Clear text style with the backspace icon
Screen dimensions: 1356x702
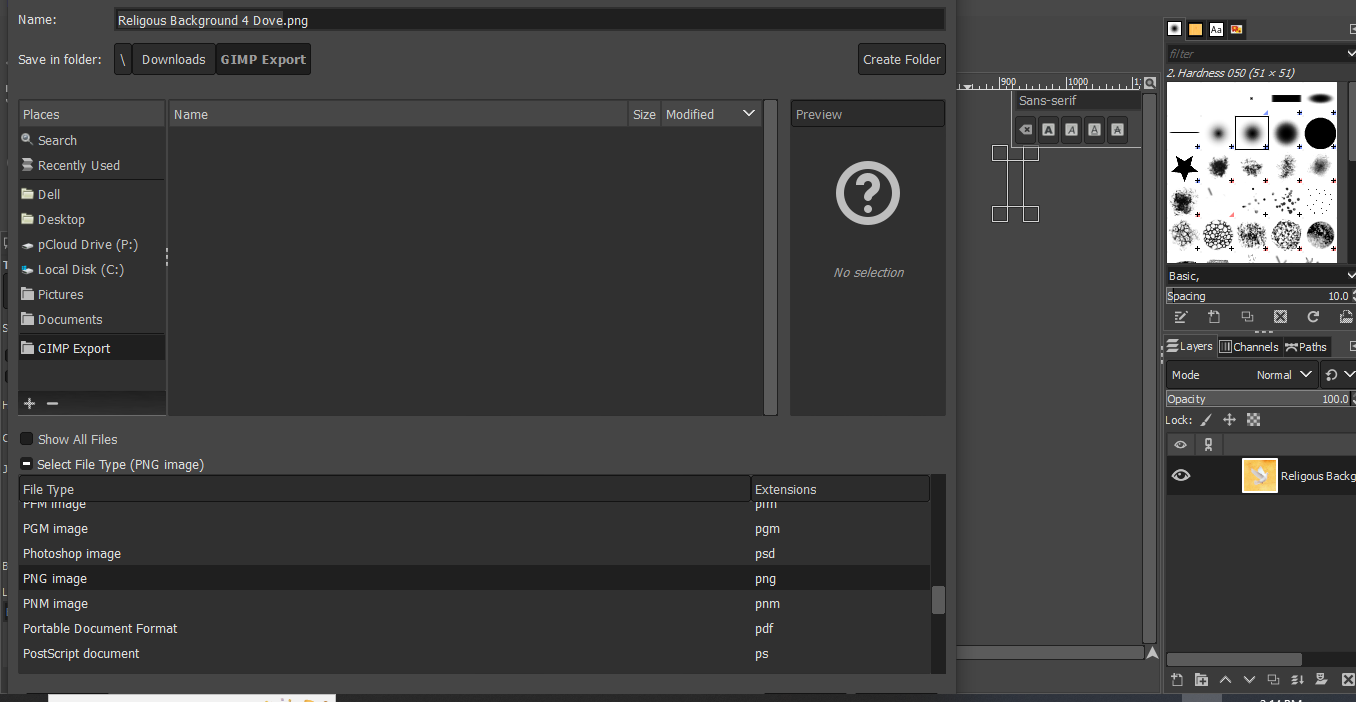point(1025,129)
